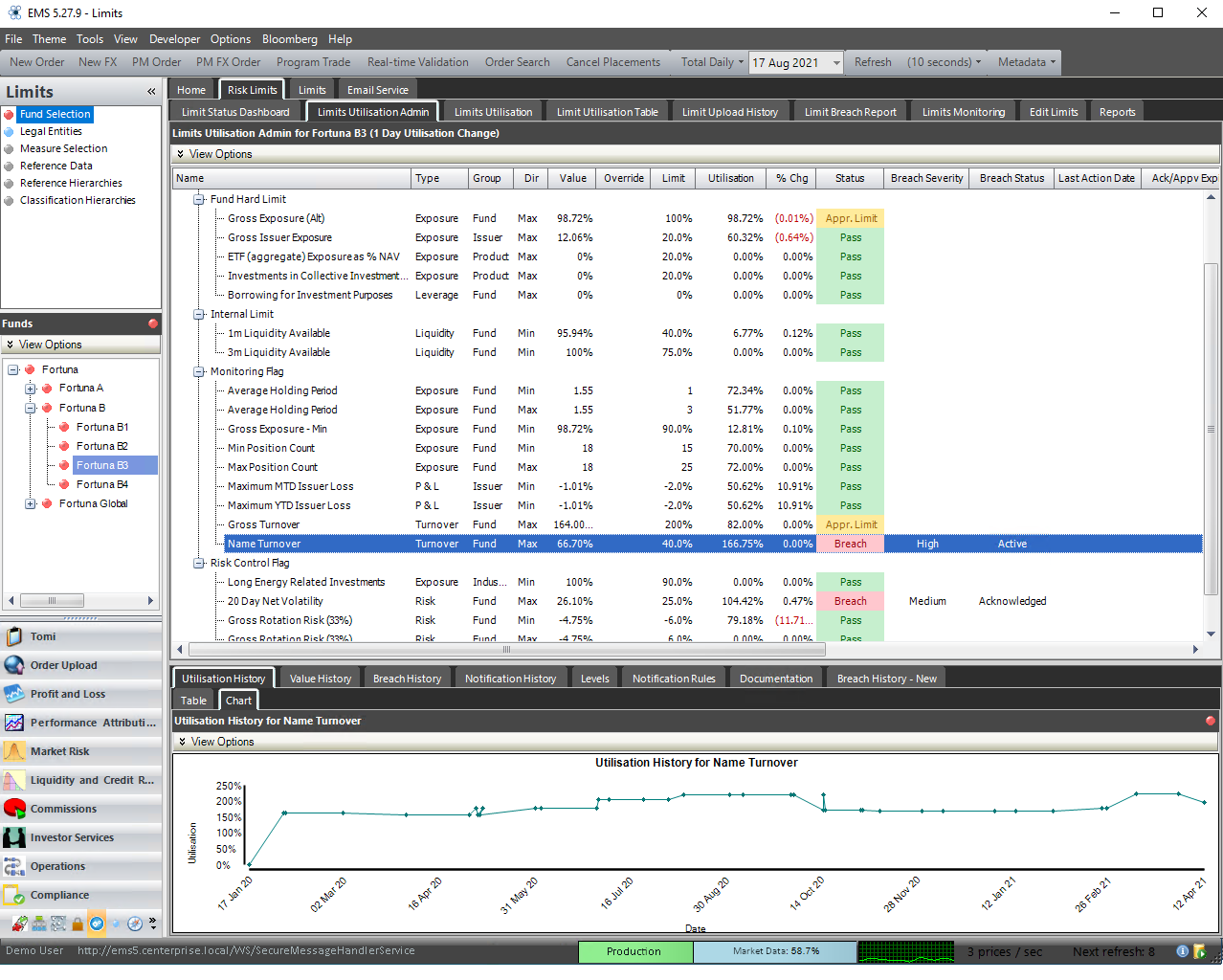1223x980 pixels.
Task: Switch to the Limit Breach Report tab
Action: [x=850, y=112]
